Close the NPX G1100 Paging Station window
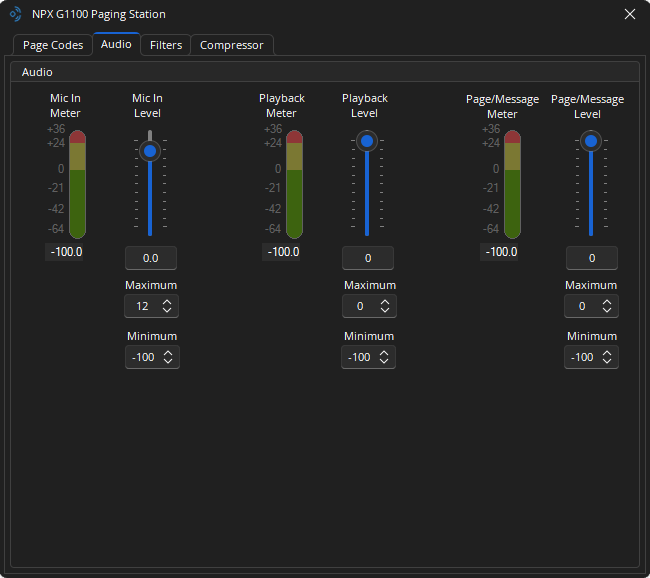The width and height of the screenshot is (650, 578). 629,14
